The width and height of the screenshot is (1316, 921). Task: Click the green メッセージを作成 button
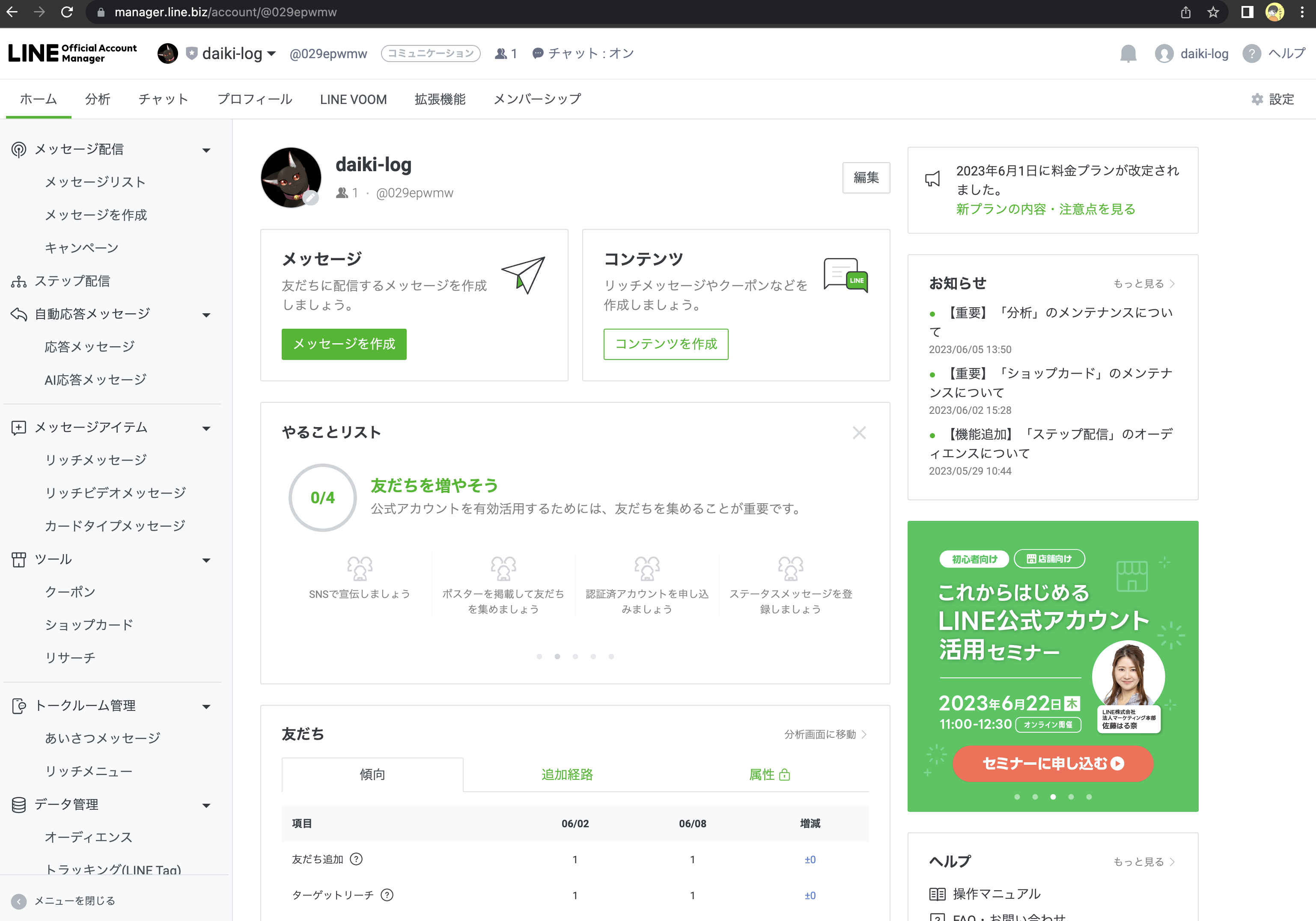pos(344,344)
